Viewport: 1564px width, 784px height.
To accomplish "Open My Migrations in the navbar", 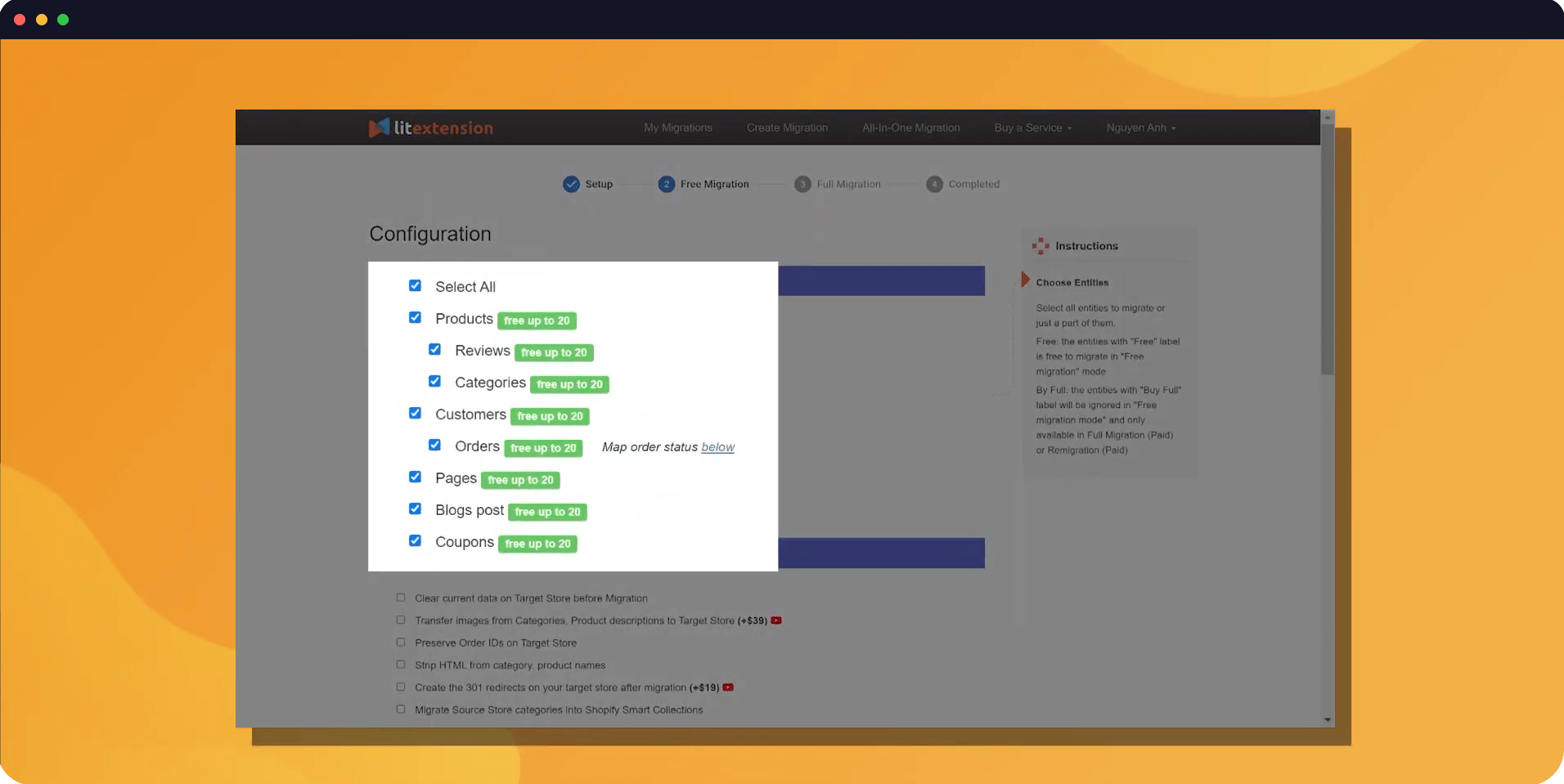I will tap(678, 128).
